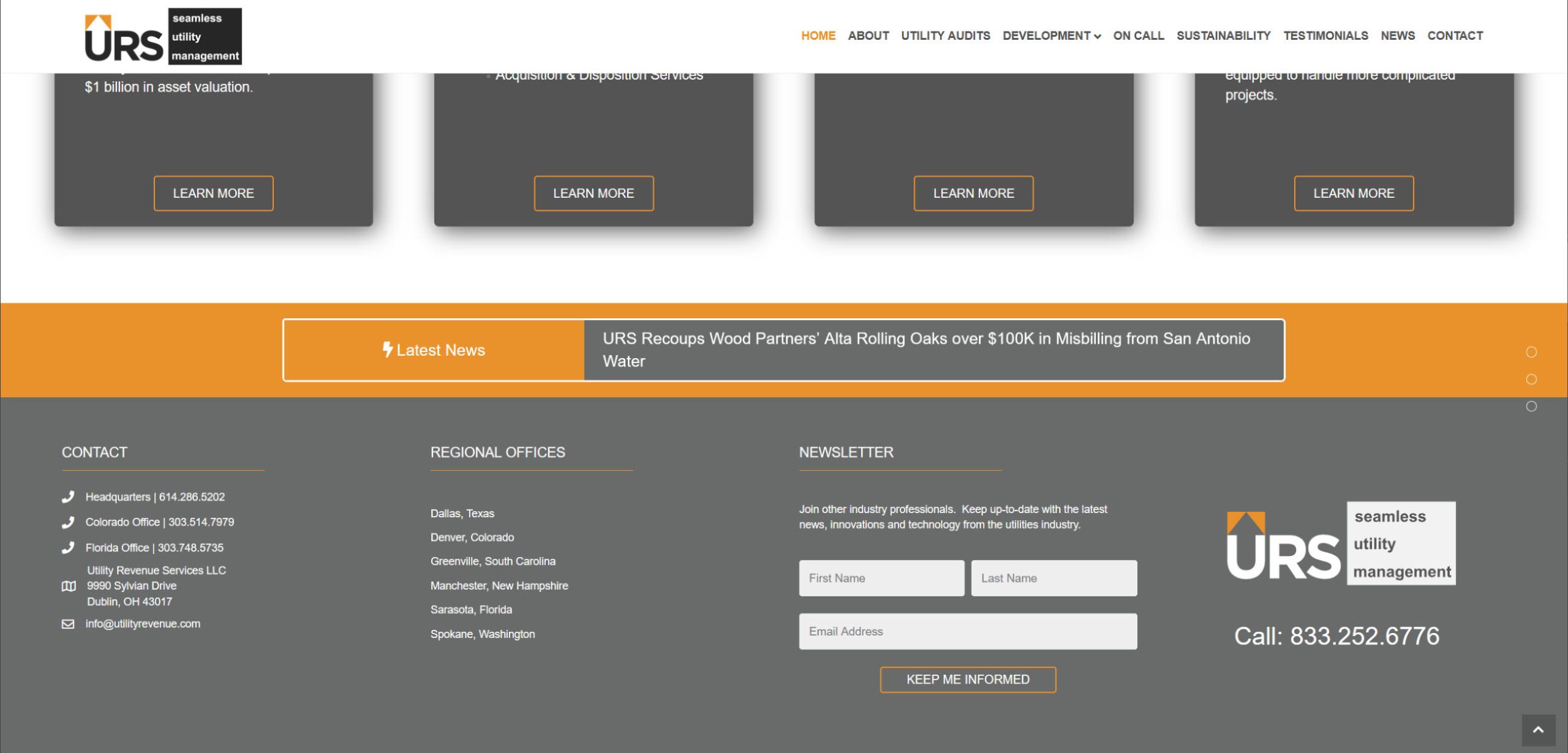This screenshot has height=753, width=1568.
Task: Click the scroll-to-top arrow button
Action: [x=1538, y=730]
